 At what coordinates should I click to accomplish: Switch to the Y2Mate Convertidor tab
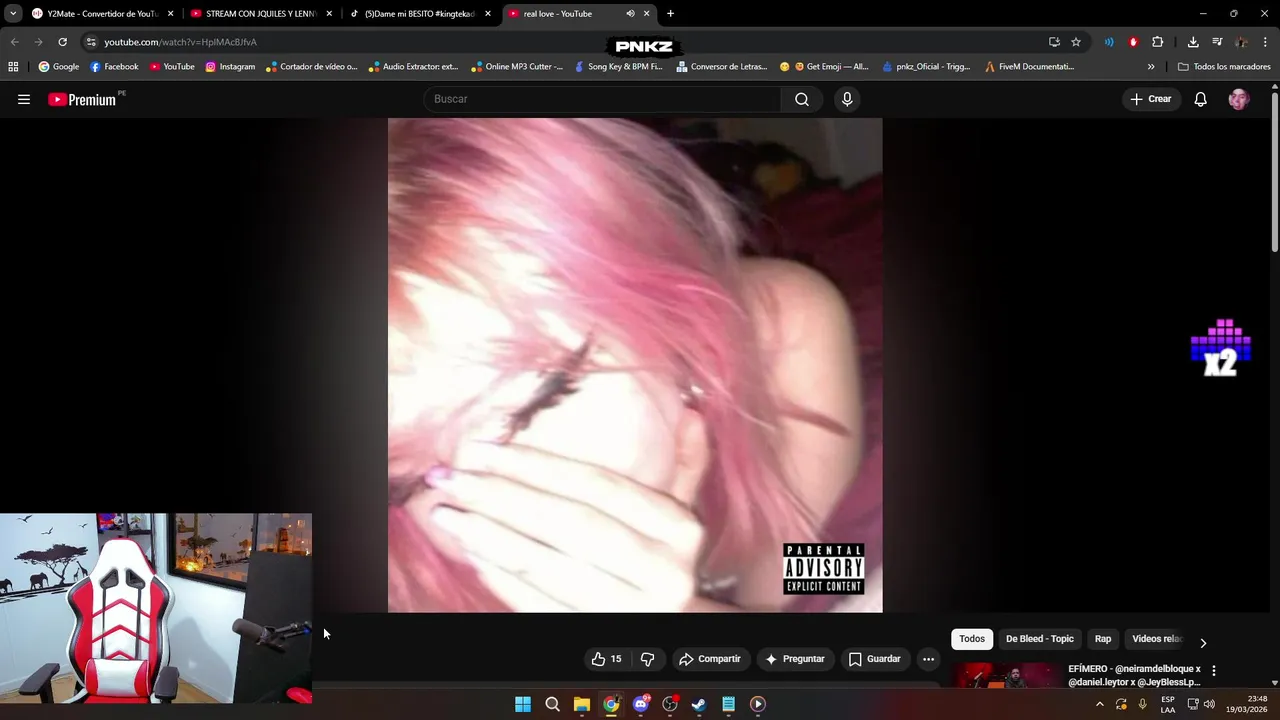(x=103, y=14)
